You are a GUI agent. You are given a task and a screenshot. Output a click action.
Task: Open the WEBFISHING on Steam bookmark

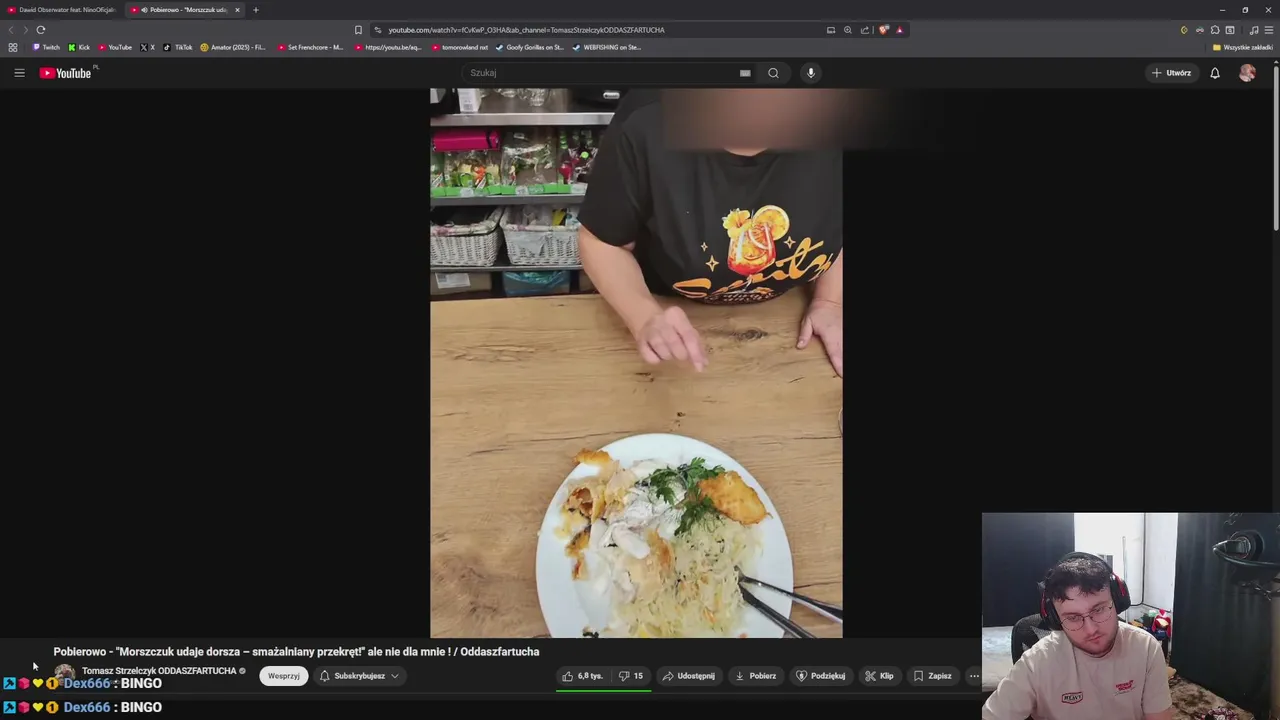(x=607, y=47)
